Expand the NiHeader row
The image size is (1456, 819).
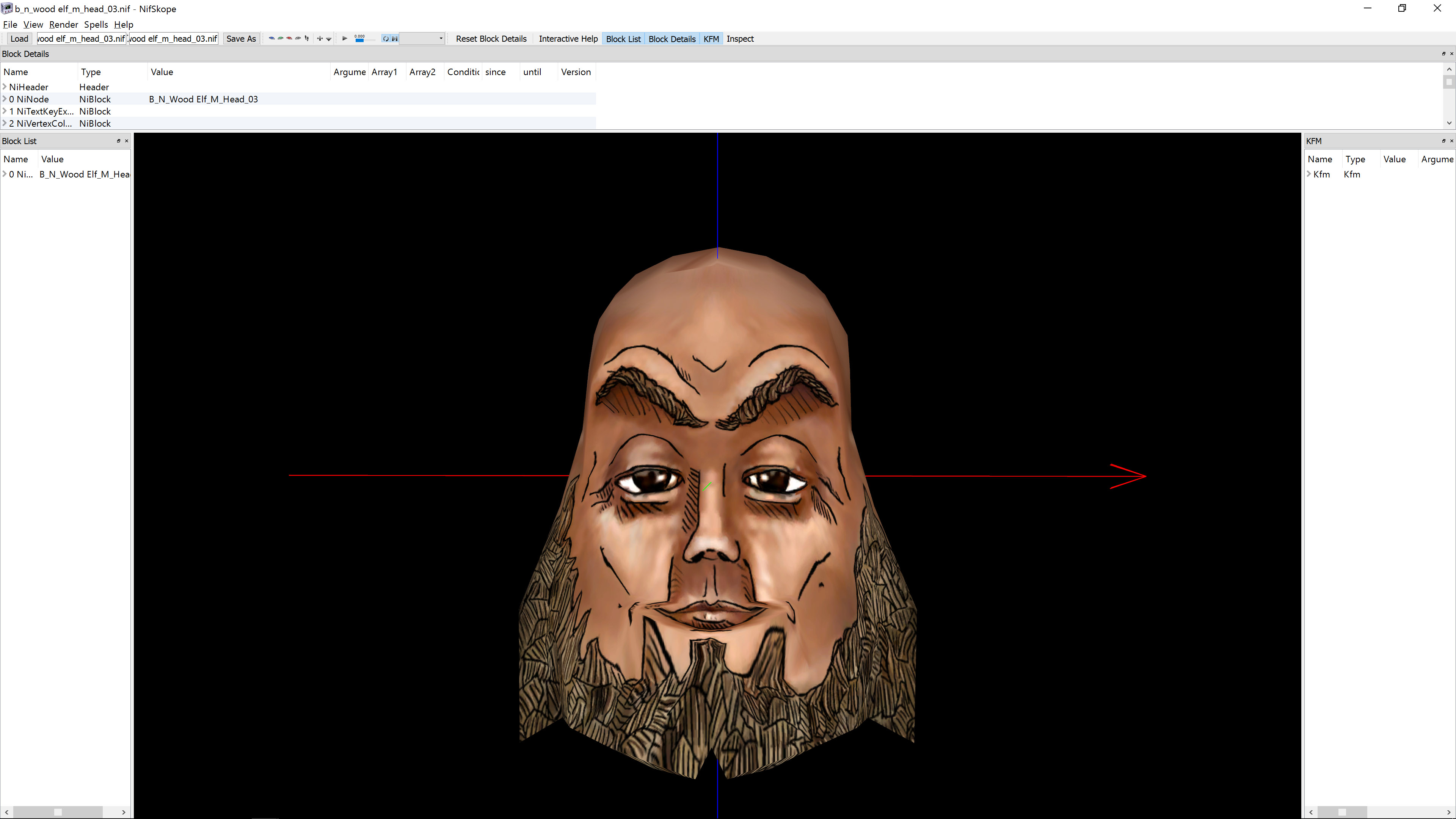coord(5,87)
